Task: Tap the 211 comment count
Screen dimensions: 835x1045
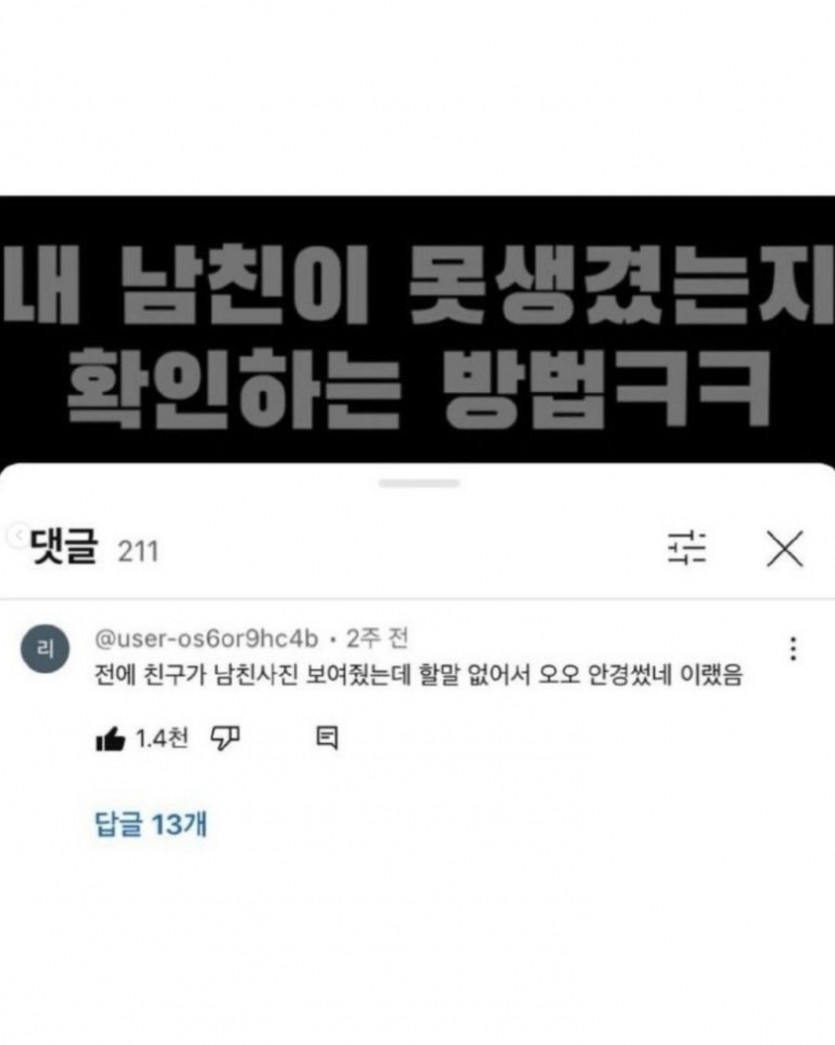Action: click(x=139, y=552)
